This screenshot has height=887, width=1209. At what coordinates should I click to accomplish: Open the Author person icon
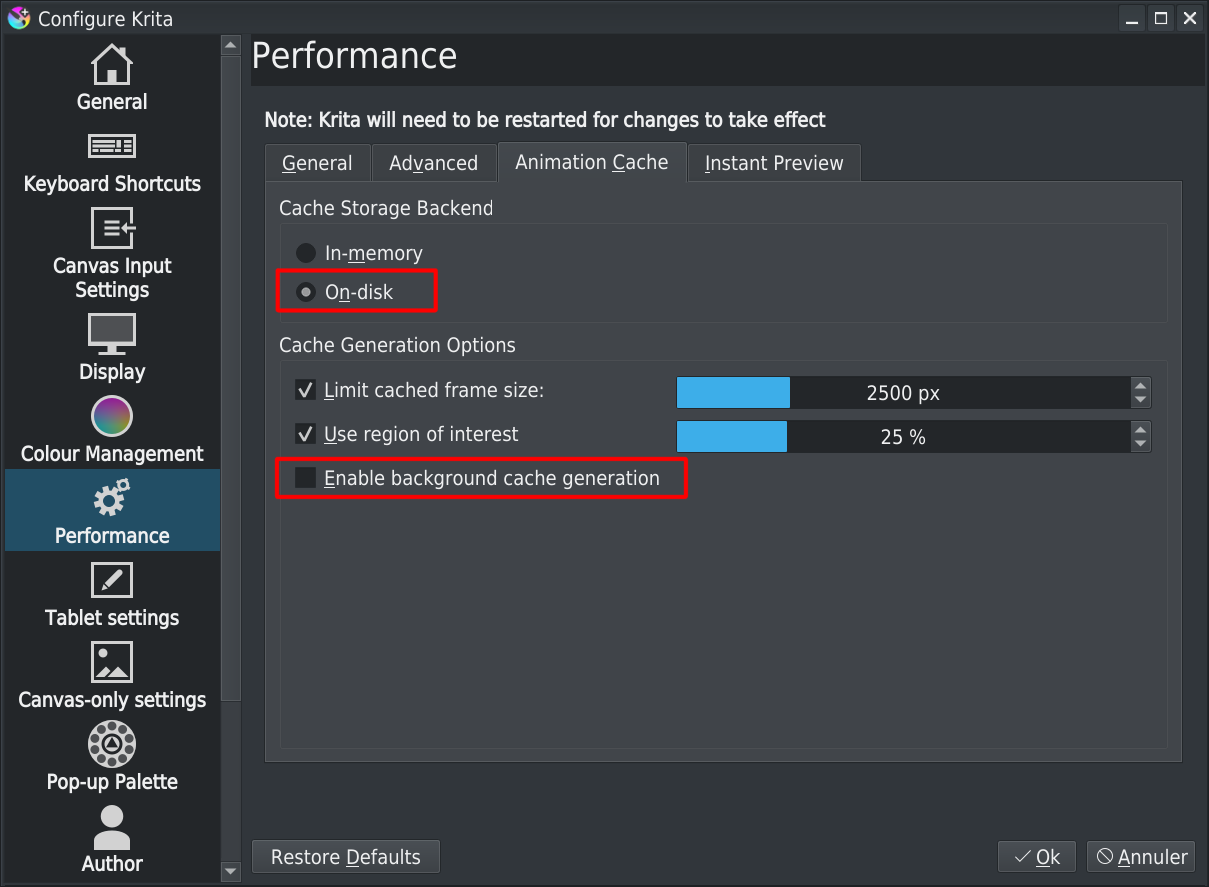[x=112, y=827]
